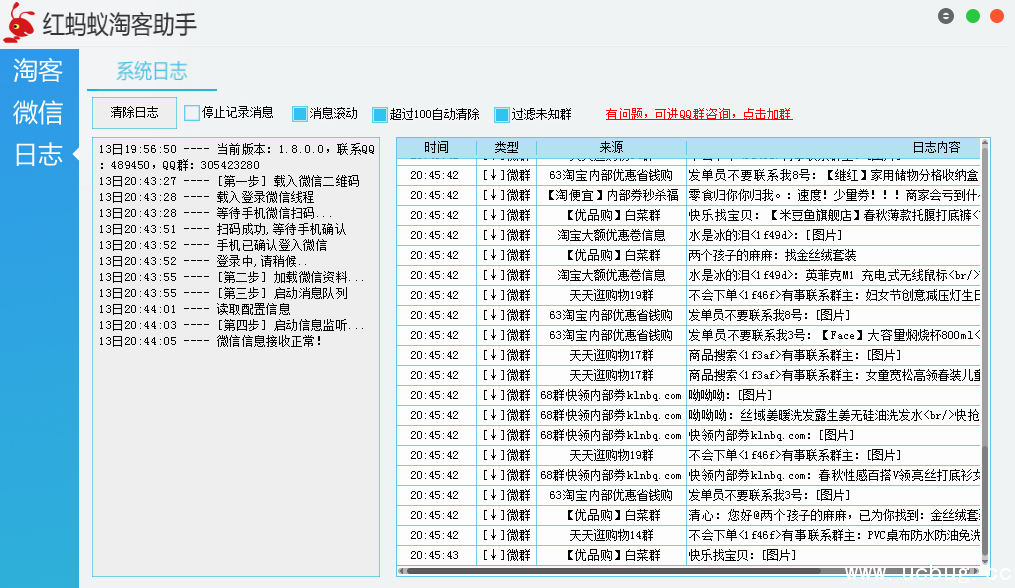Click the horizontal scrollbar under log table
The width and height of the screenshot is (1015, 588).
pyautogui.click(x=689, y=571)
